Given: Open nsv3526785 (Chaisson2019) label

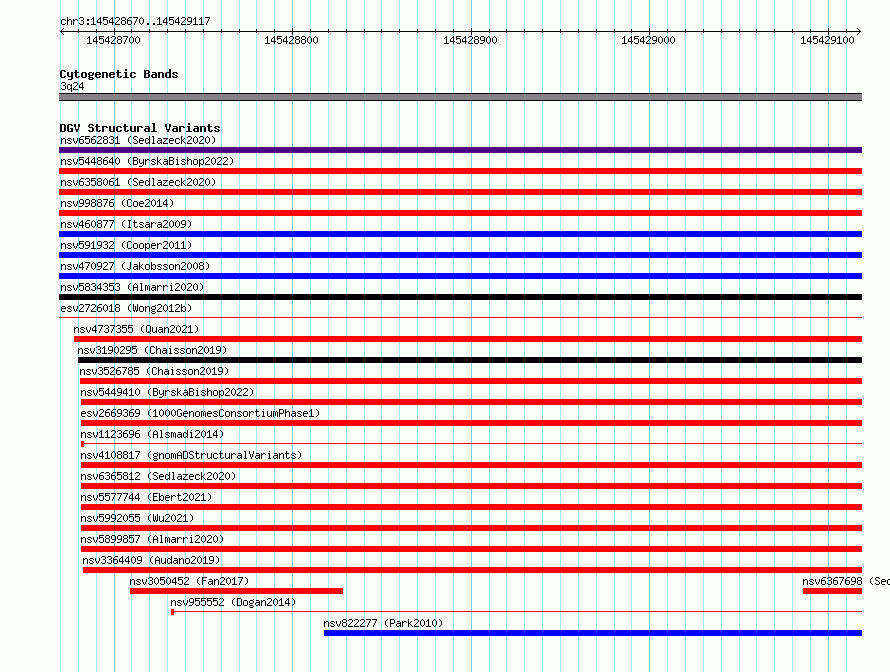Looking at the screenshot, I should click(x=154, y=371).
